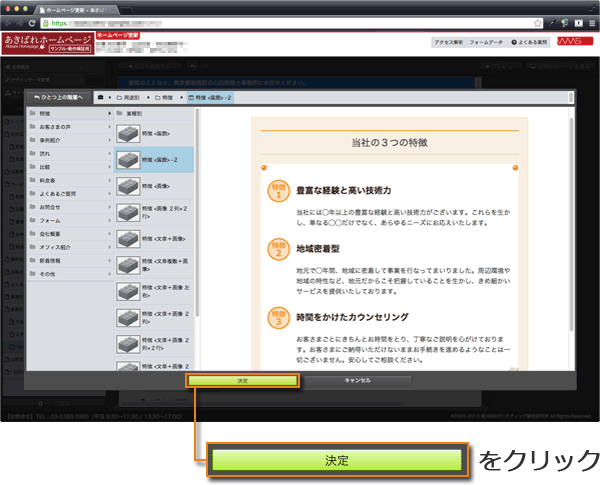Click the 用途別 breadcrumb folder
600x485 pixels.
[x=129, y=98]
